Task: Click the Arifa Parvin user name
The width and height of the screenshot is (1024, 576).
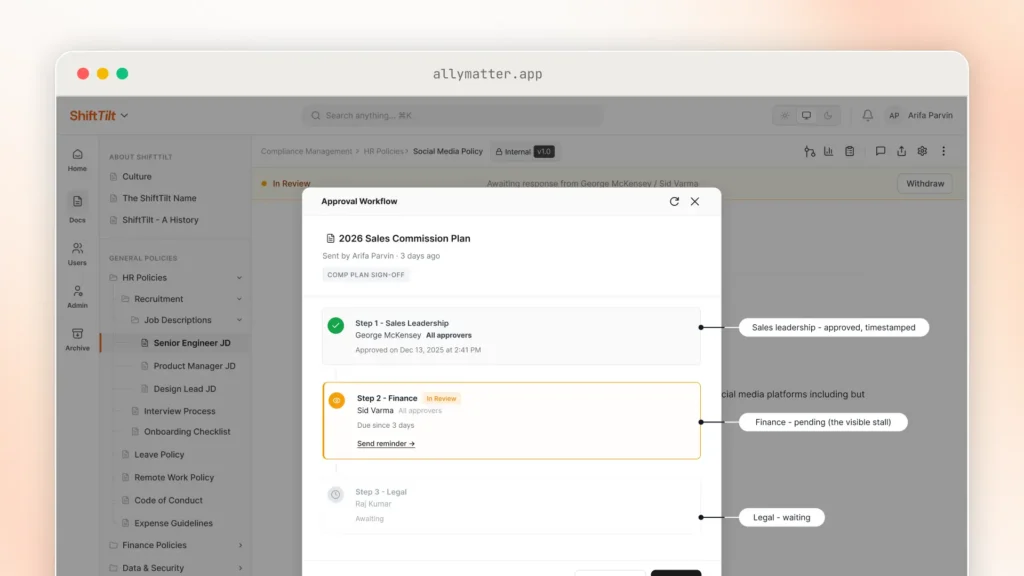Action: point(930,115)
